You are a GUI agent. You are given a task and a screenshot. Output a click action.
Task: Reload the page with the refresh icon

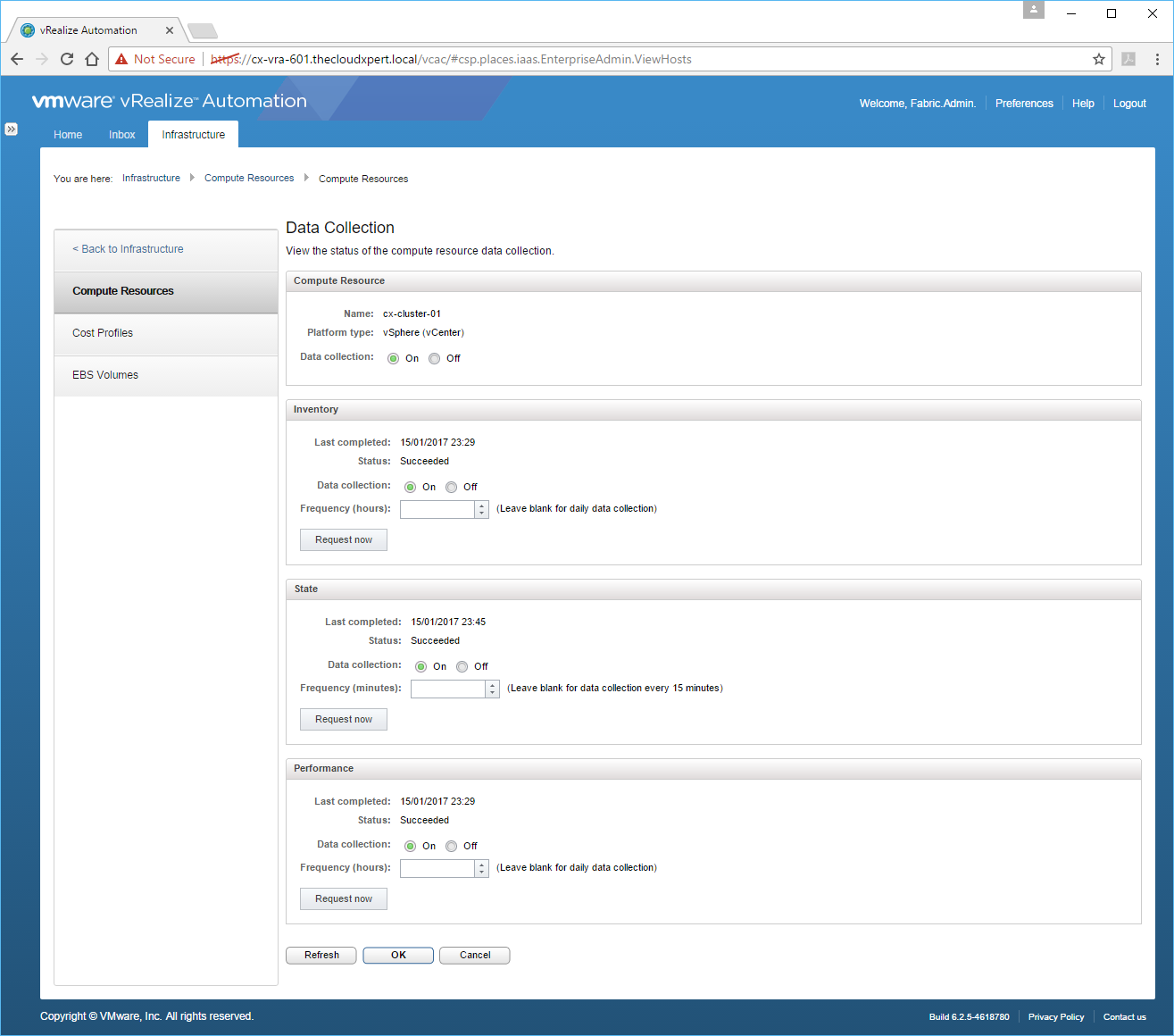(67, 59)
